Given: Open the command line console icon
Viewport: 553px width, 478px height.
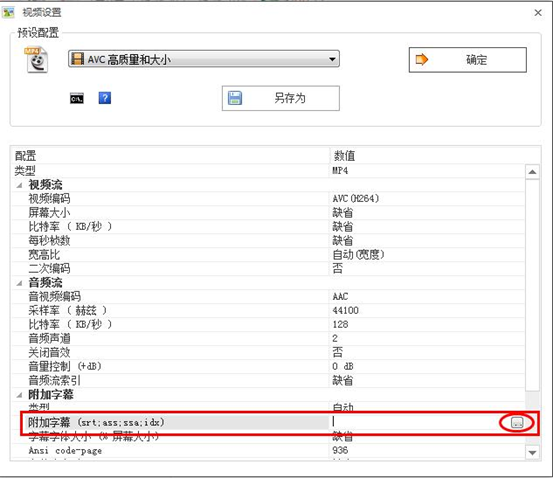Looking at the screenshot, I should [77, 98].
